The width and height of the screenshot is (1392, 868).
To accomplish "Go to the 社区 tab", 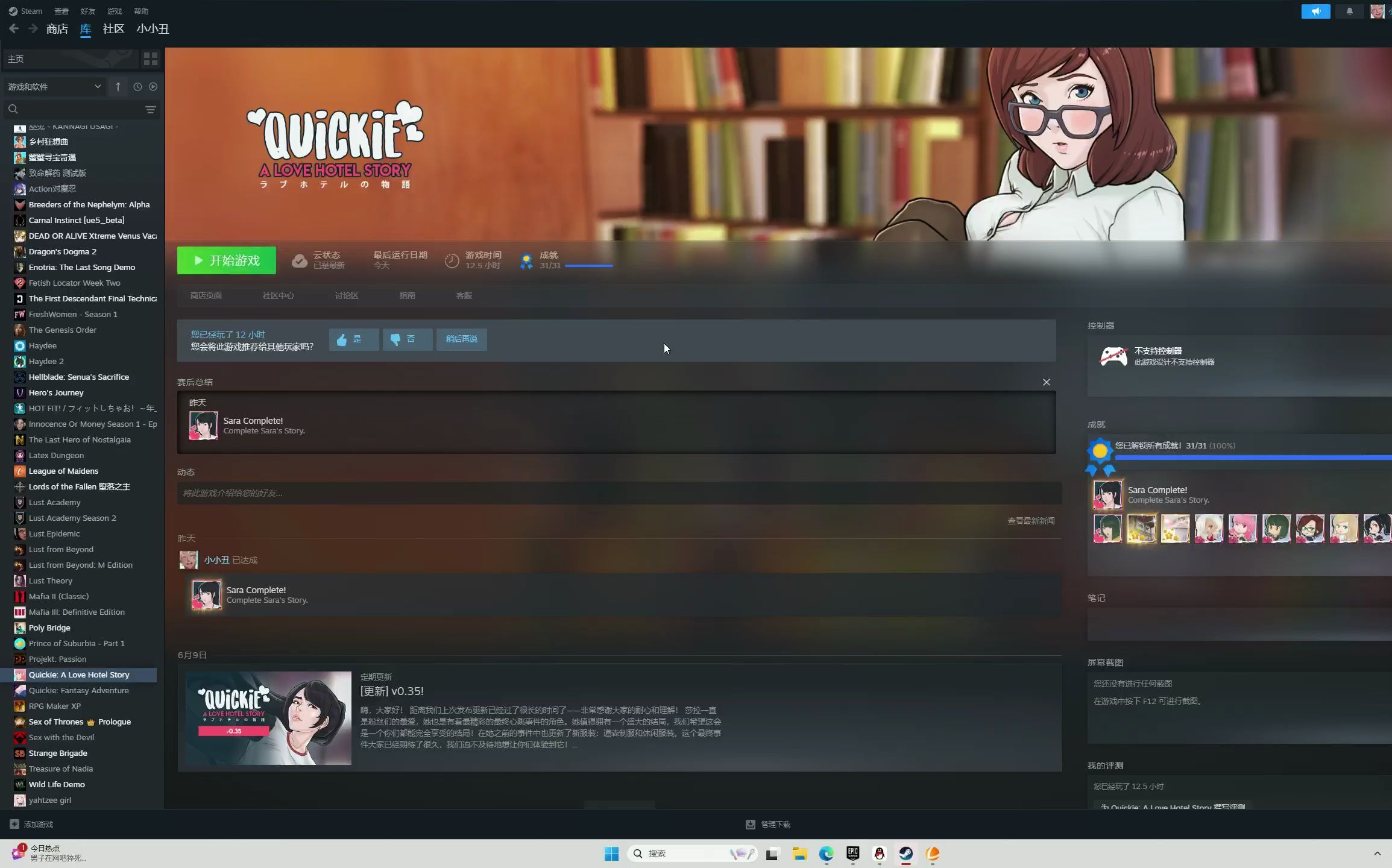I will click(x=113, y=29).
